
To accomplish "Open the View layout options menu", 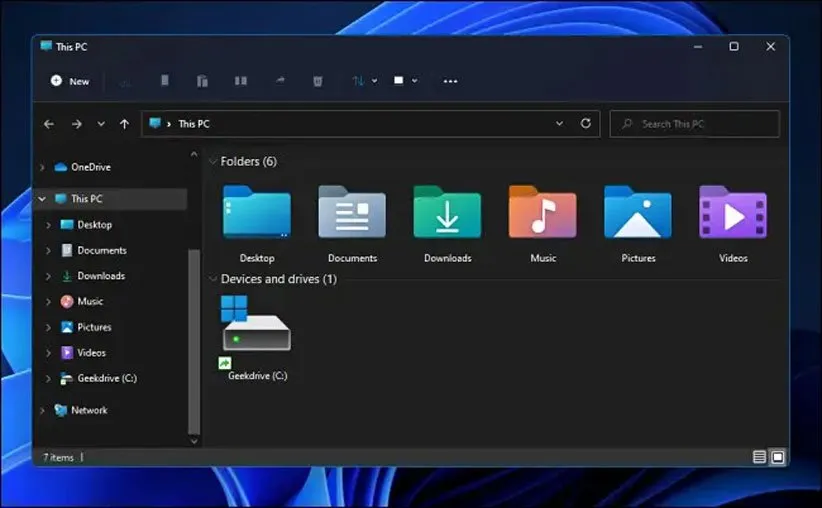I will [x=404, y=81].
